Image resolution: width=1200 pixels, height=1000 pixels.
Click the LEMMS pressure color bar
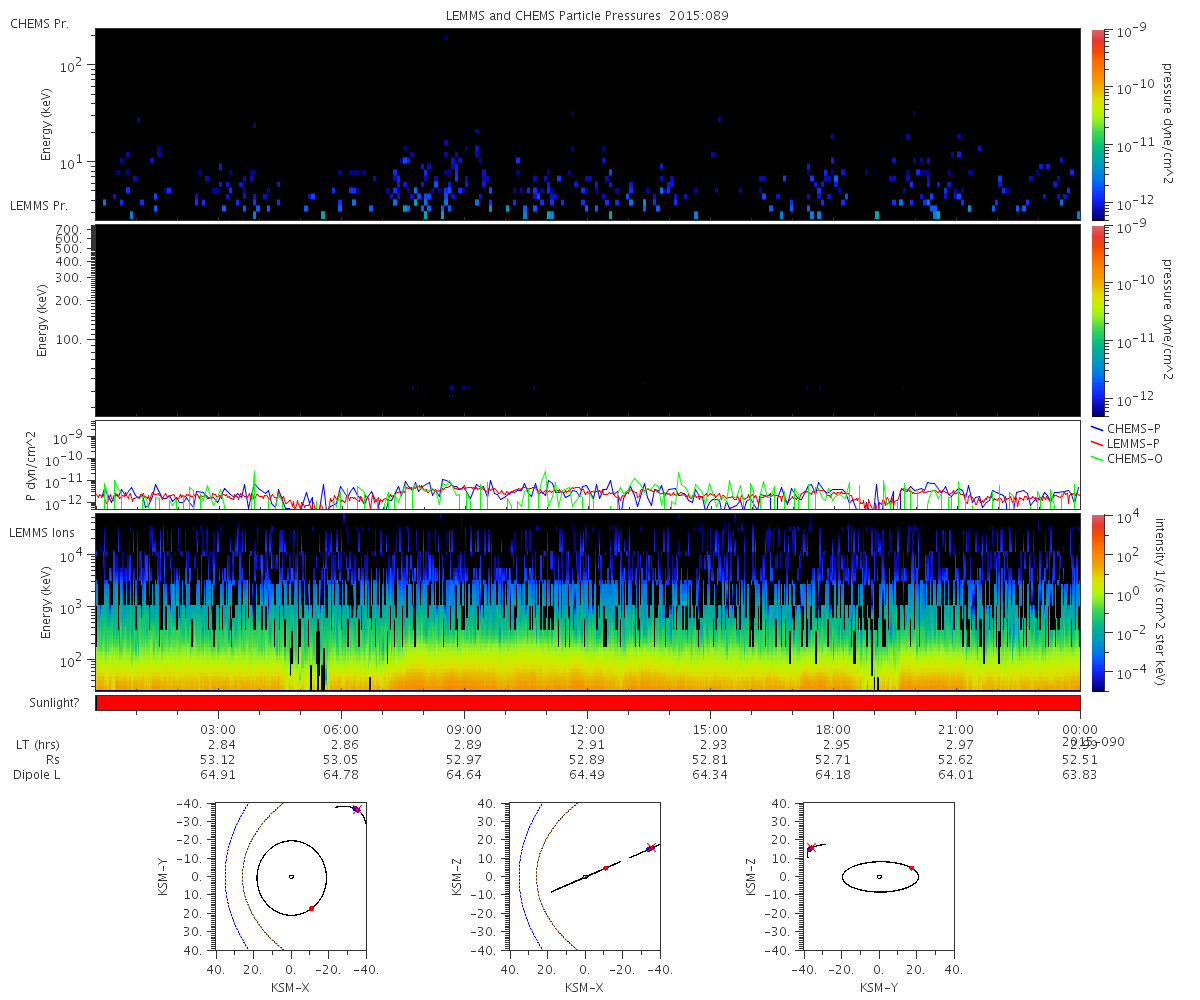(x=1097, y=320)
